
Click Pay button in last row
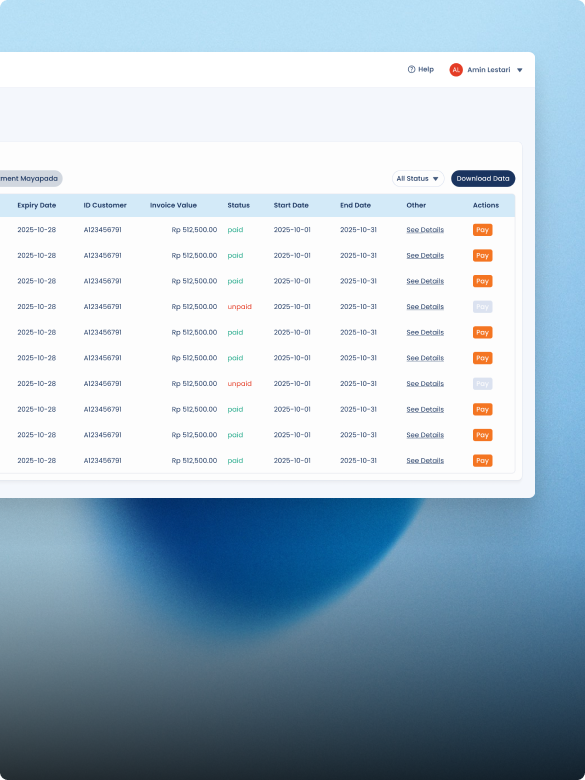tap(483, 461)
